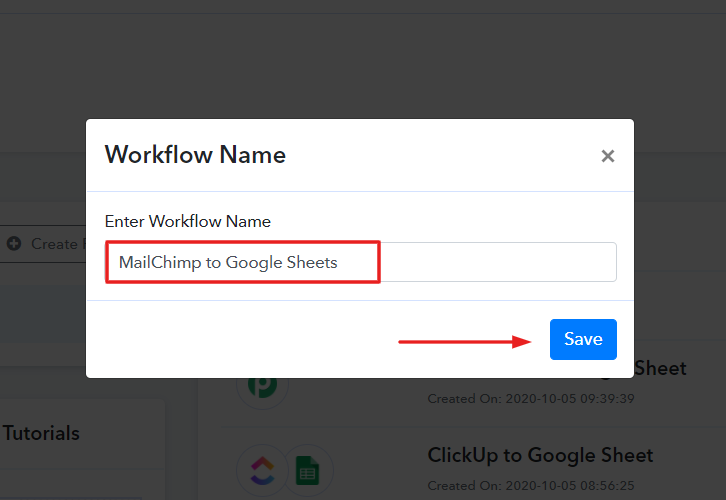Edit the MailChimp to Google Sheets name field
Screen dimensions: 726x500
coord(361,262)
